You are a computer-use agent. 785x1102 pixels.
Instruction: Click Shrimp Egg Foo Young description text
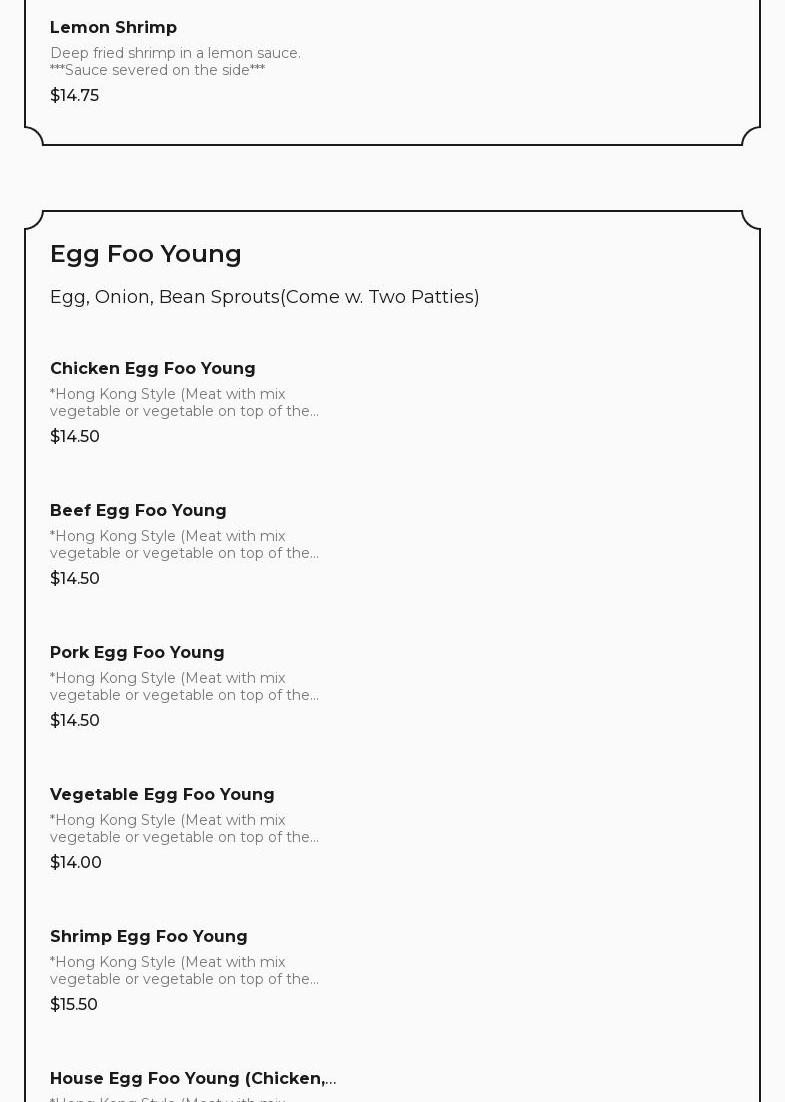(x=184, y=971)
